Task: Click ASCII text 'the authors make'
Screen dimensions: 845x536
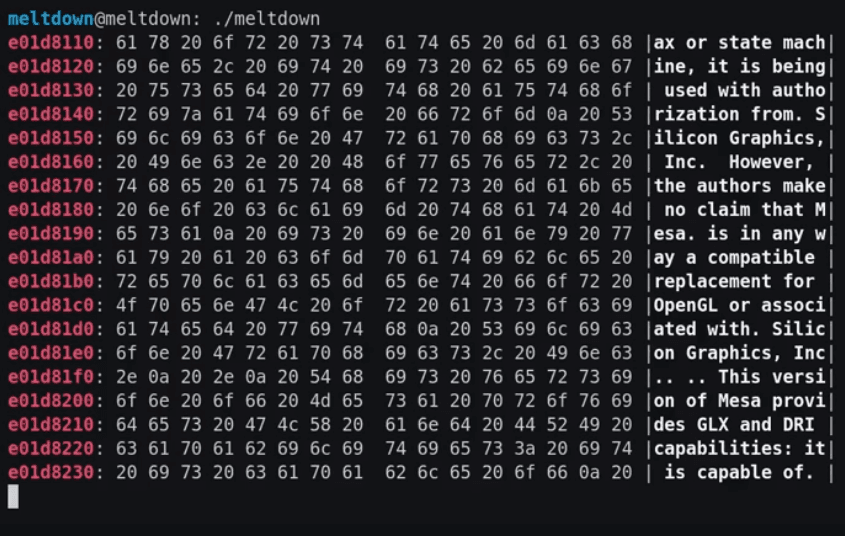Action: point(739,186)
